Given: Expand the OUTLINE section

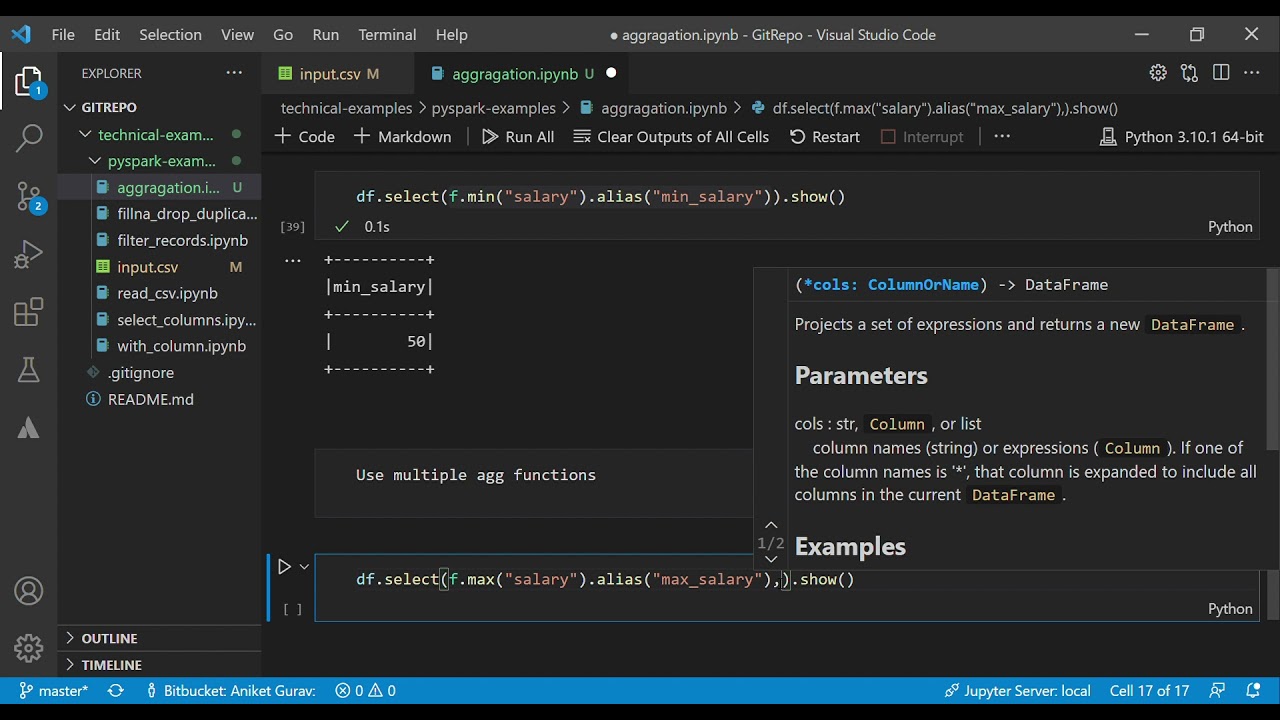Looking at the screenshot, I should click(x=109, y=638).
